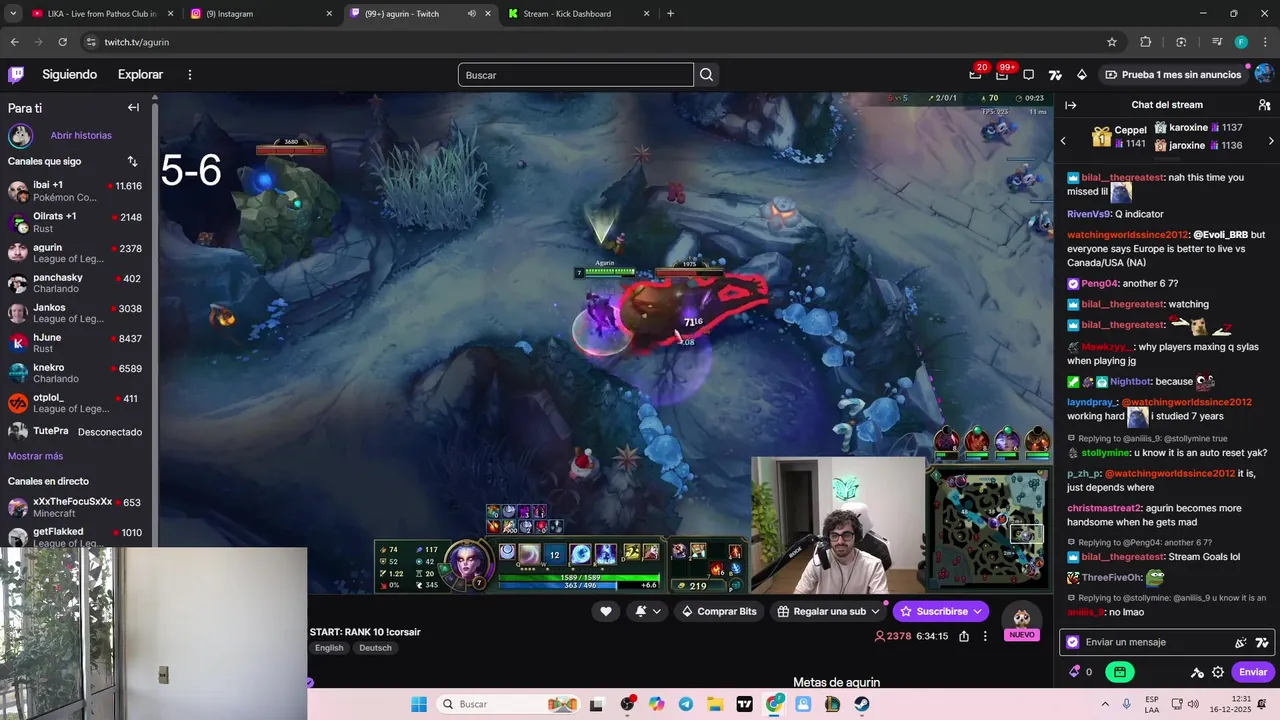Open Chrome extensions puzzle icon
The width and height of the screenshot is (1280, 720).
tap(1146, 42)
